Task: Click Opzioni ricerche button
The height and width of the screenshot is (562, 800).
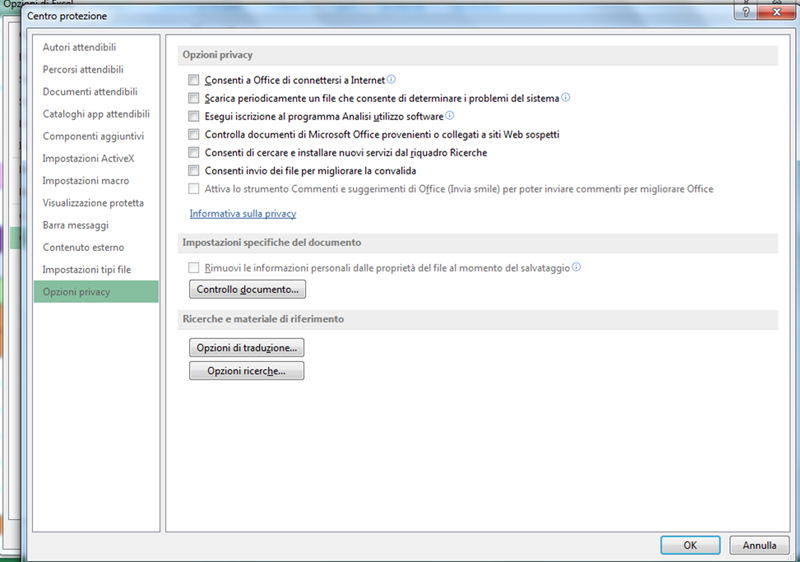Action: [x=246, y=371]
